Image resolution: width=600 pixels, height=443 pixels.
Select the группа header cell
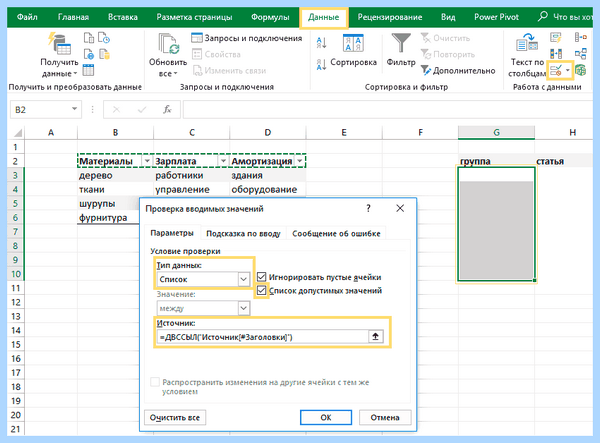pyautogui.click(x=496, y=161)
